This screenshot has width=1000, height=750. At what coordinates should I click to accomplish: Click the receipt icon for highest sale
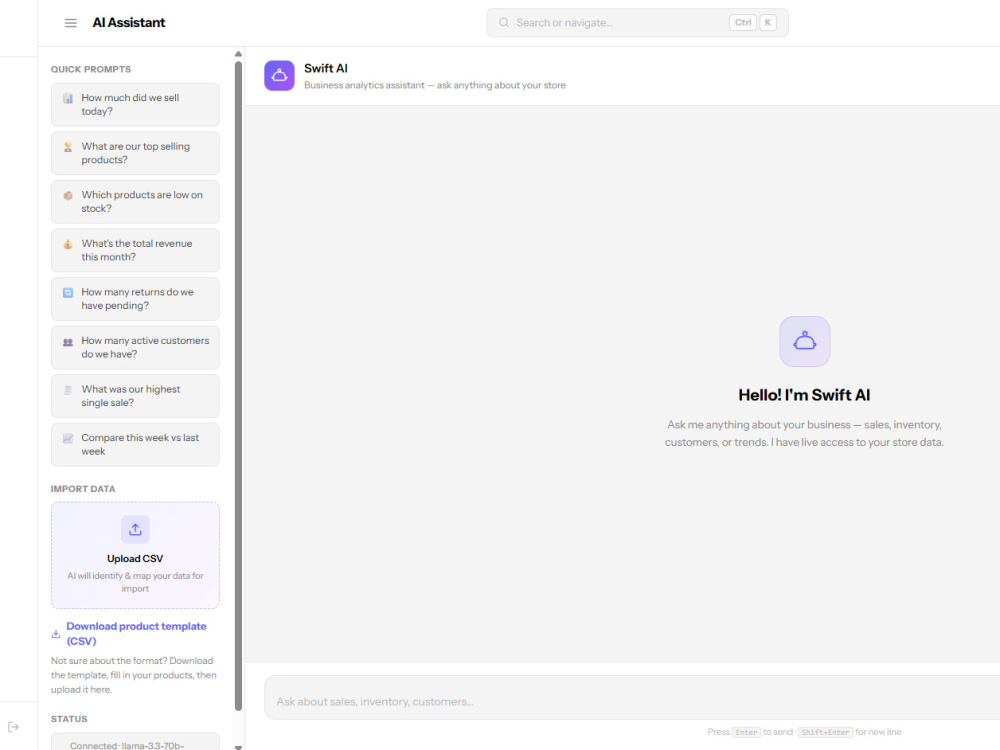(68, 390)
